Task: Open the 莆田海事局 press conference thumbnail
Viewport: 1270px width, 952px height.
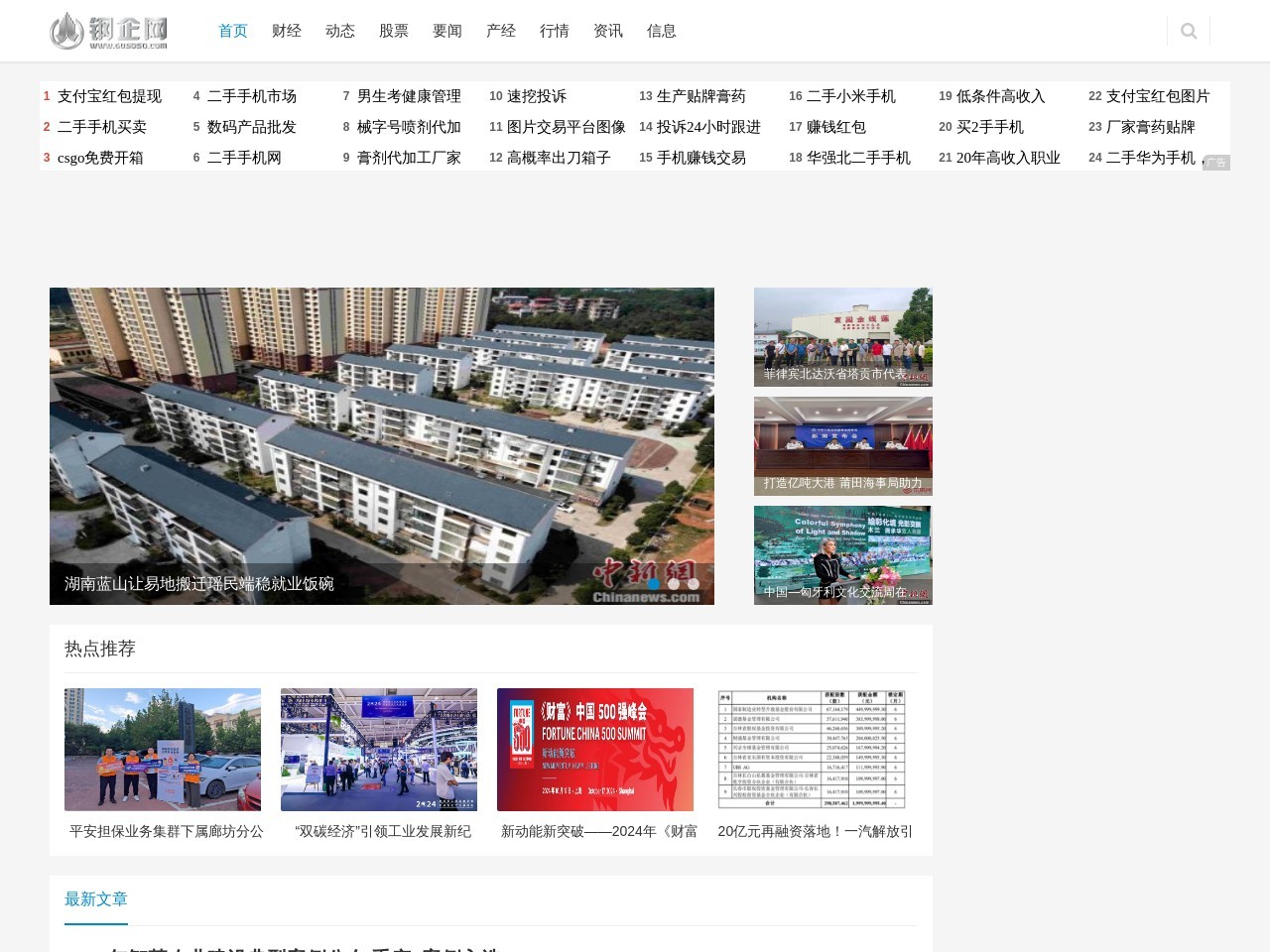Action: pyautogui.click(x=842, y=446)
